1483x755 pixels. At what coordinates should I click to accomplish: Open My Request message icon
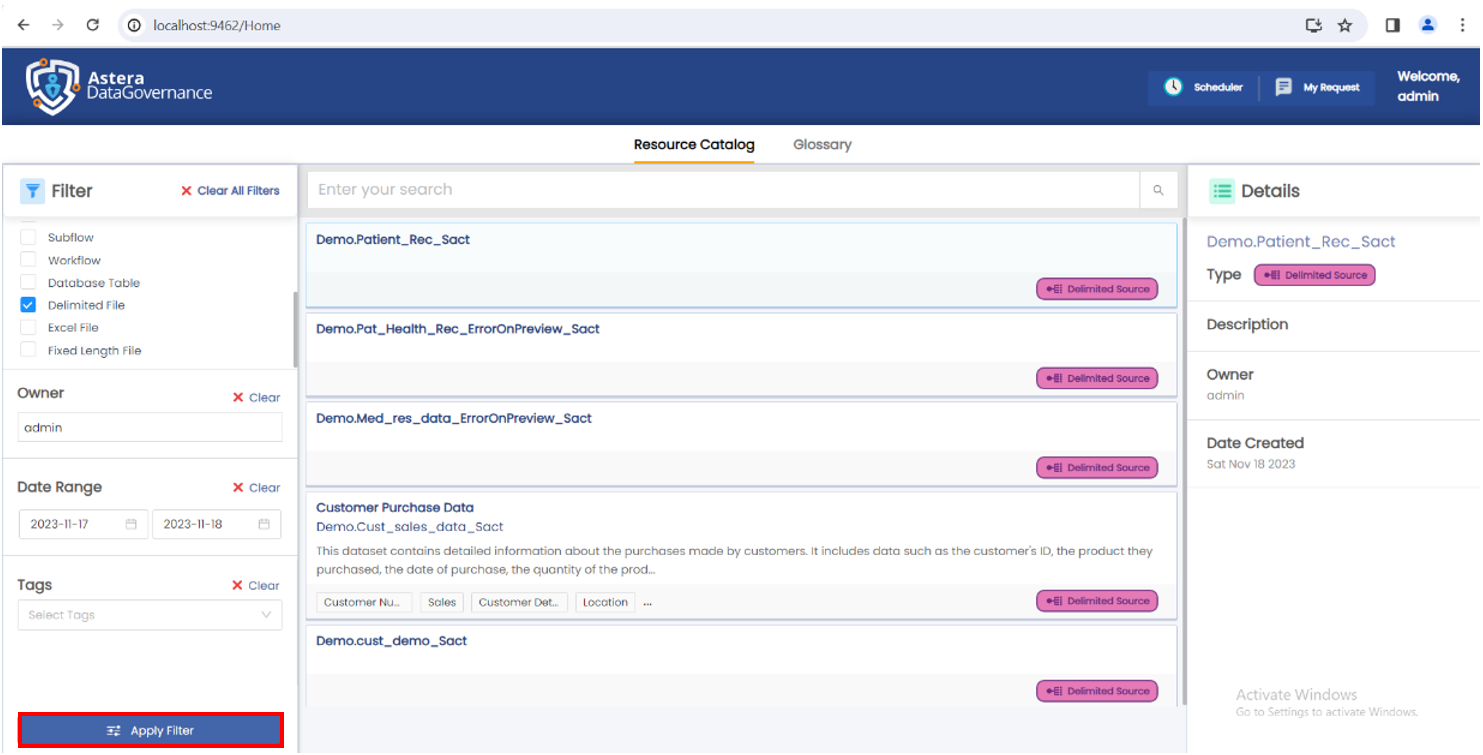[1284, 87]
